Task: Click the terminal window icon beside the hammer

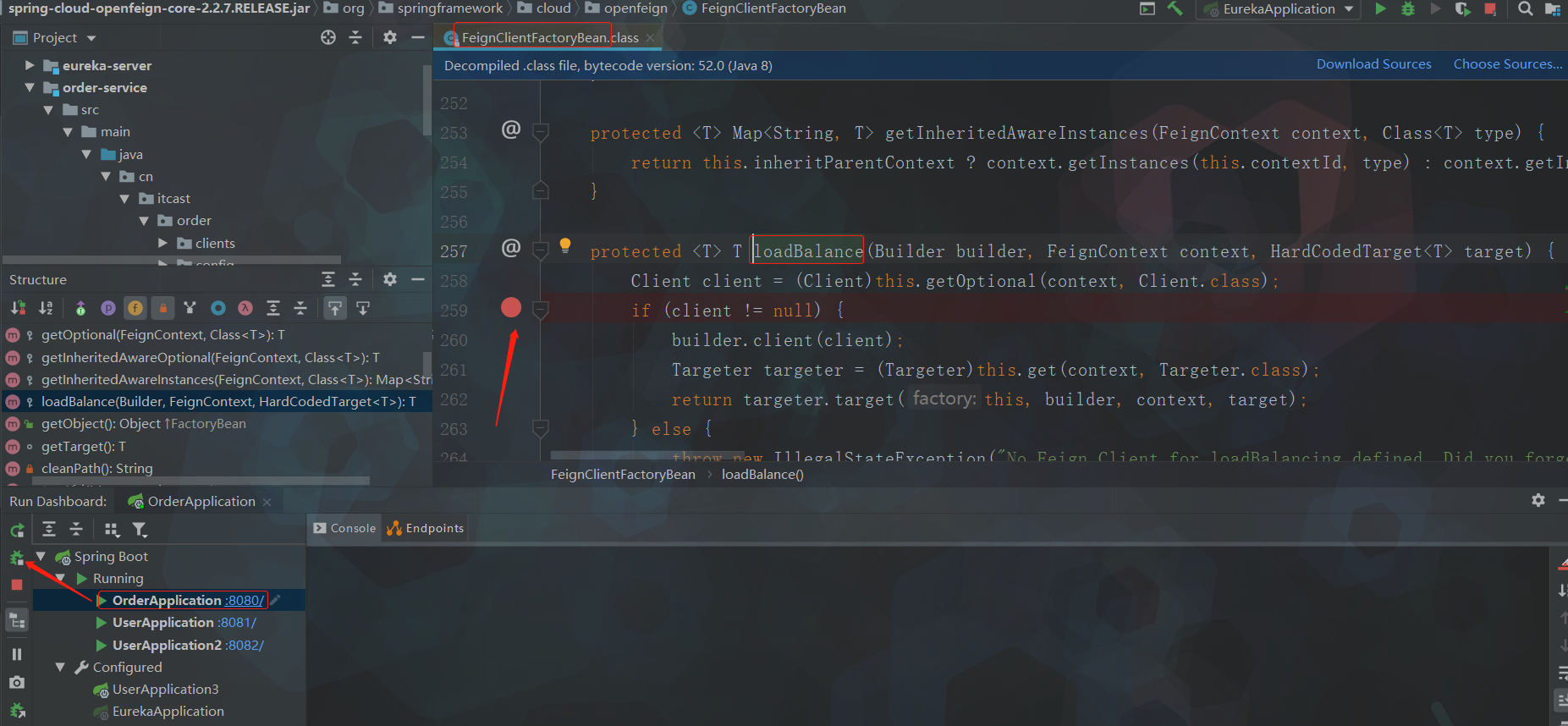Action: tap(1147, 9)
